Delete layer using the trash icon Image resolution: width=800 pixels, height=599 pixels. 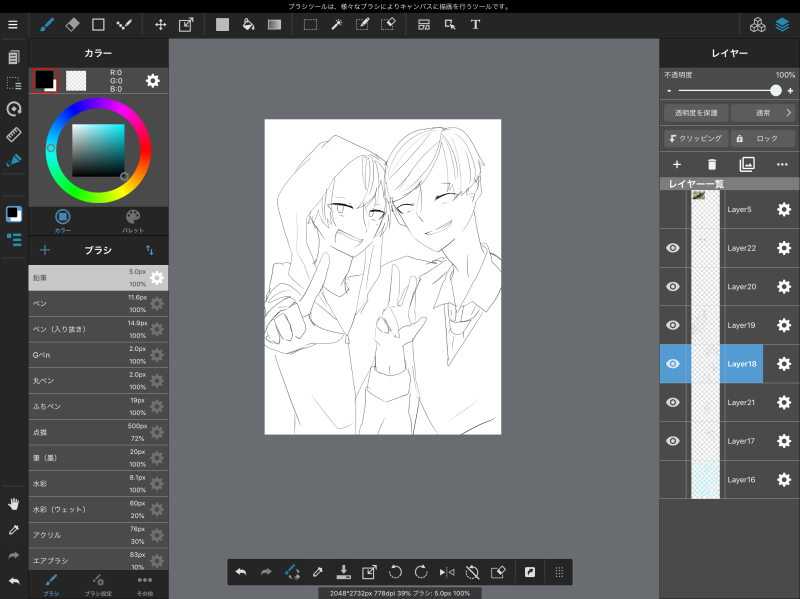click(x=712, y=164)
